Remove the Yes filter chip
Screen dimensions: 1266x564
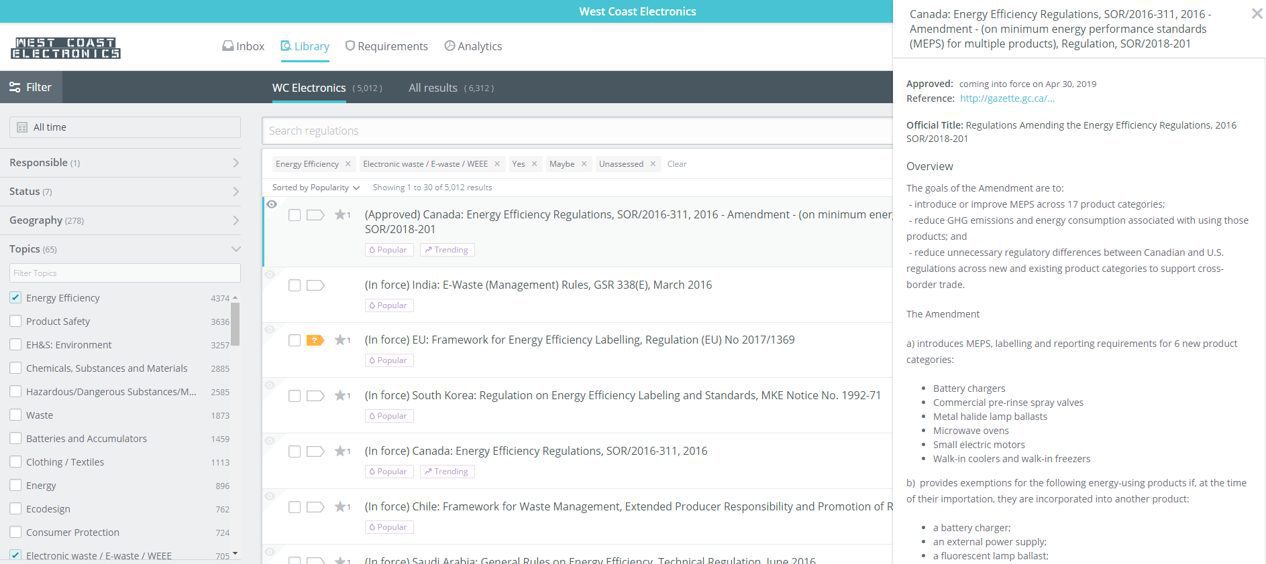(x=534, y=164)
